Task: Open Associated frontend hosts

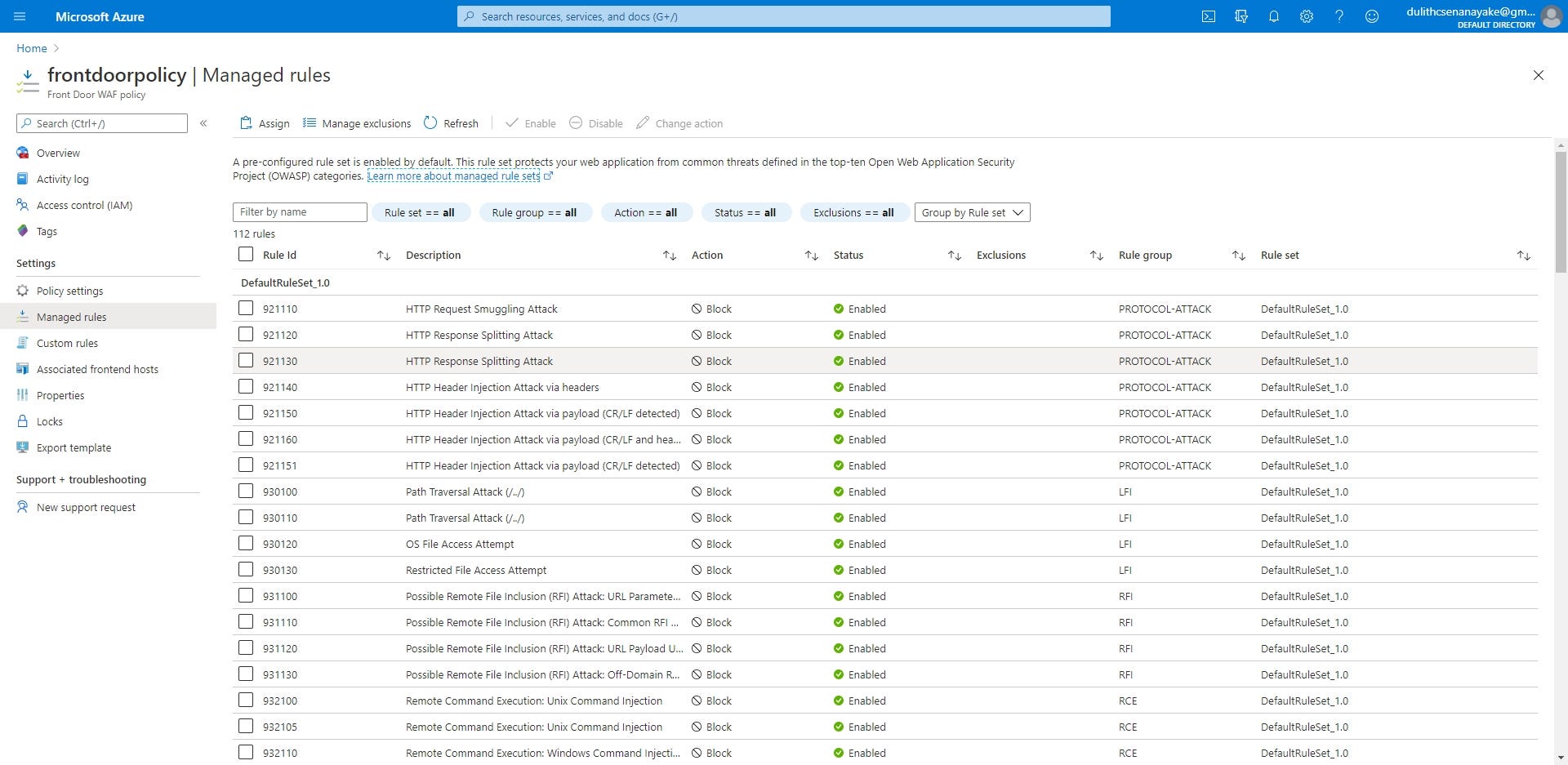Action: [x=97, y=369]
